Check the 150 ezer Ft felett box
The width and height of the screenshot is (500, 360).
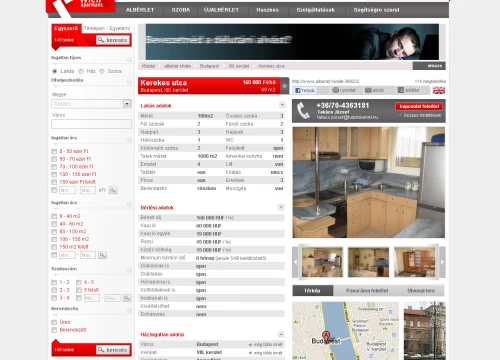(x=54, y=182)
